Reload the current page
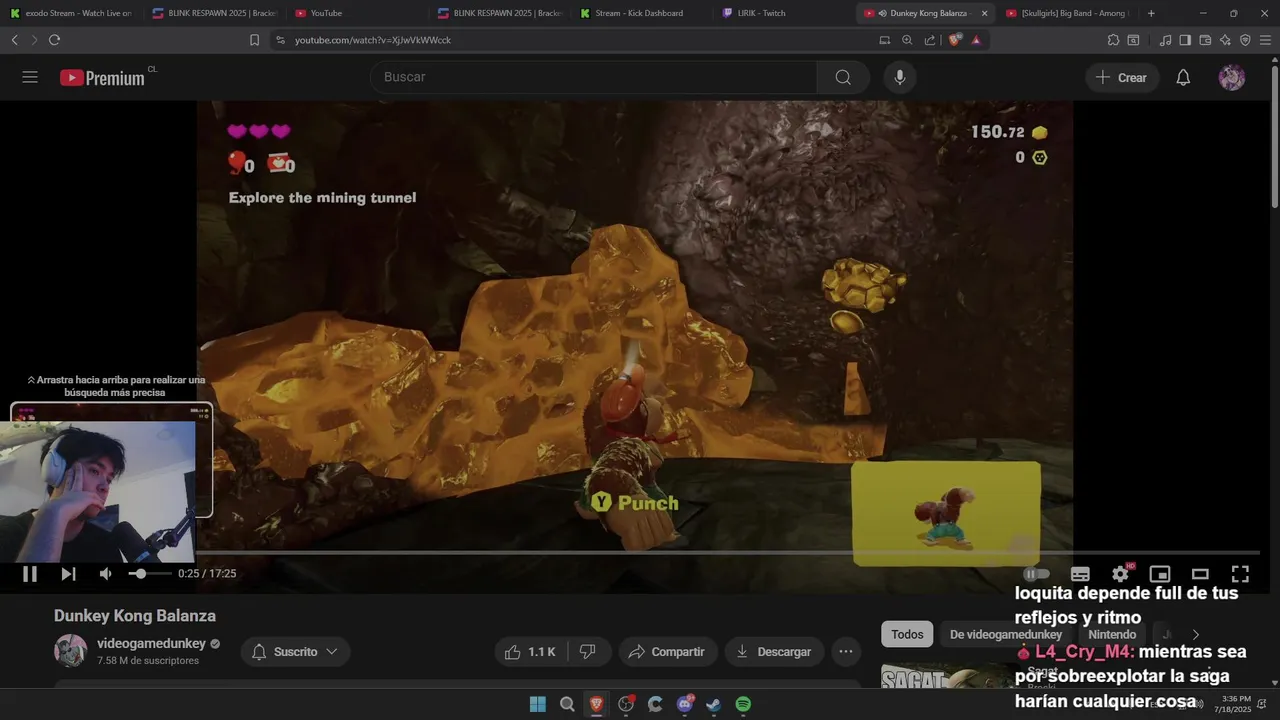 pos(54,40)
